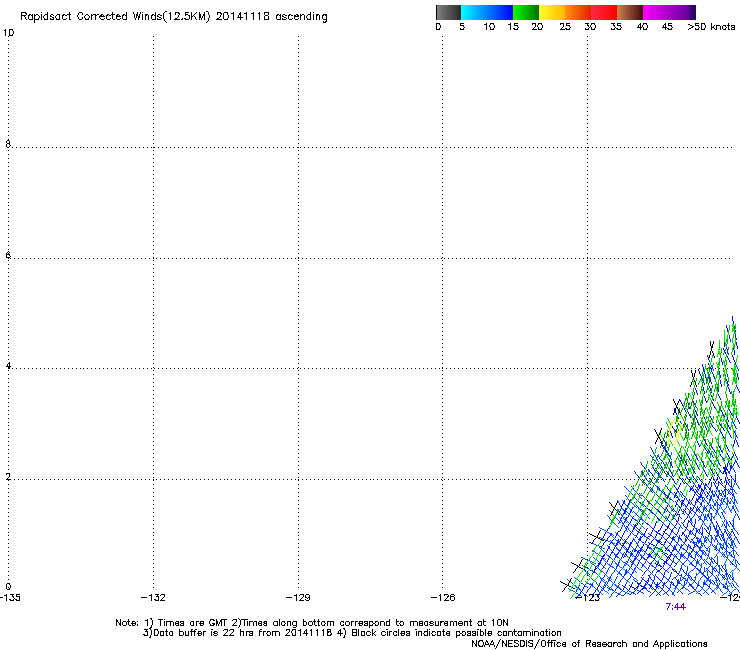Click the '40' legend tick label

[642, 27]
